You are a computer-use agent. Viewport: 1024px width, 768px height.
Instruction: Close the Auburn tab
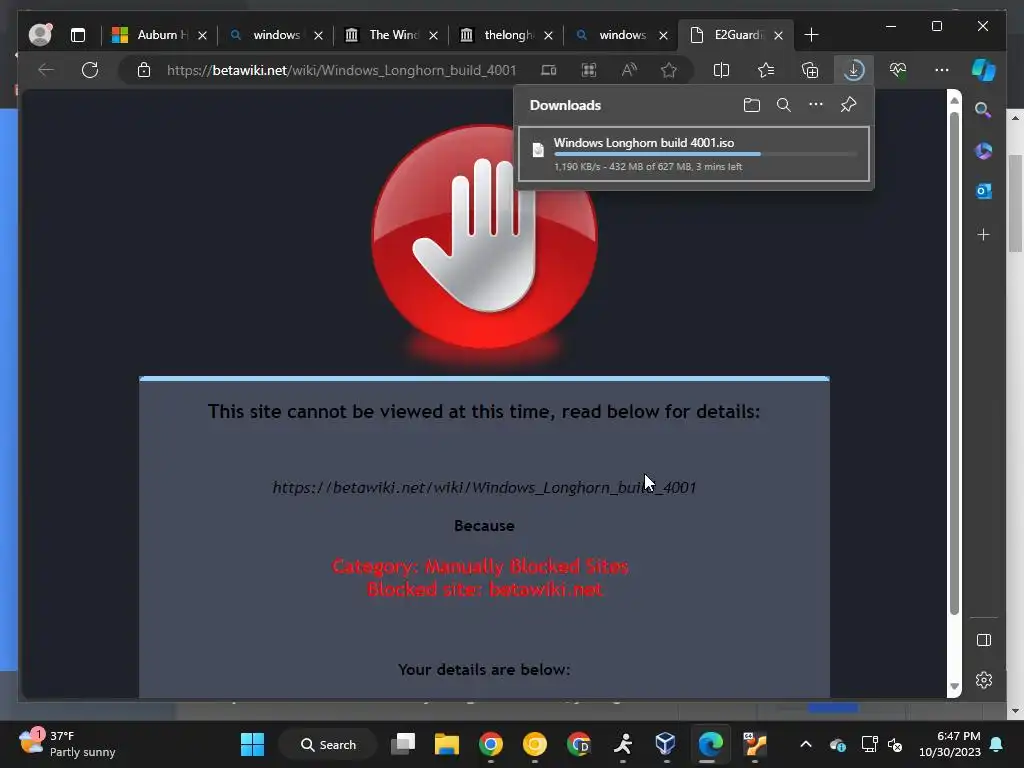point(202,35)
